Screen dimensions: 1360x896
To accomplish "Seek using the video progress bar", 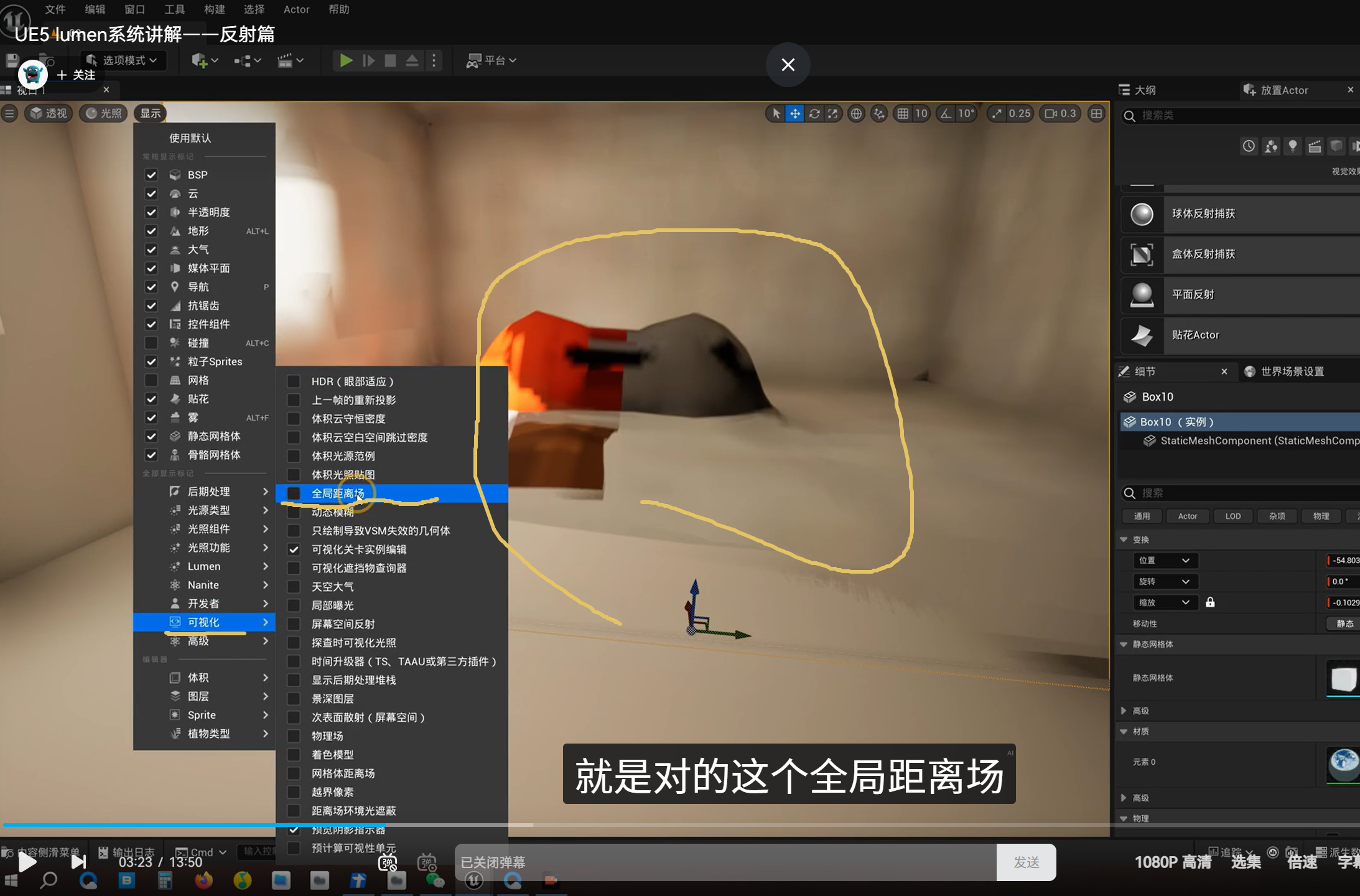I will (x=680, y=825).
